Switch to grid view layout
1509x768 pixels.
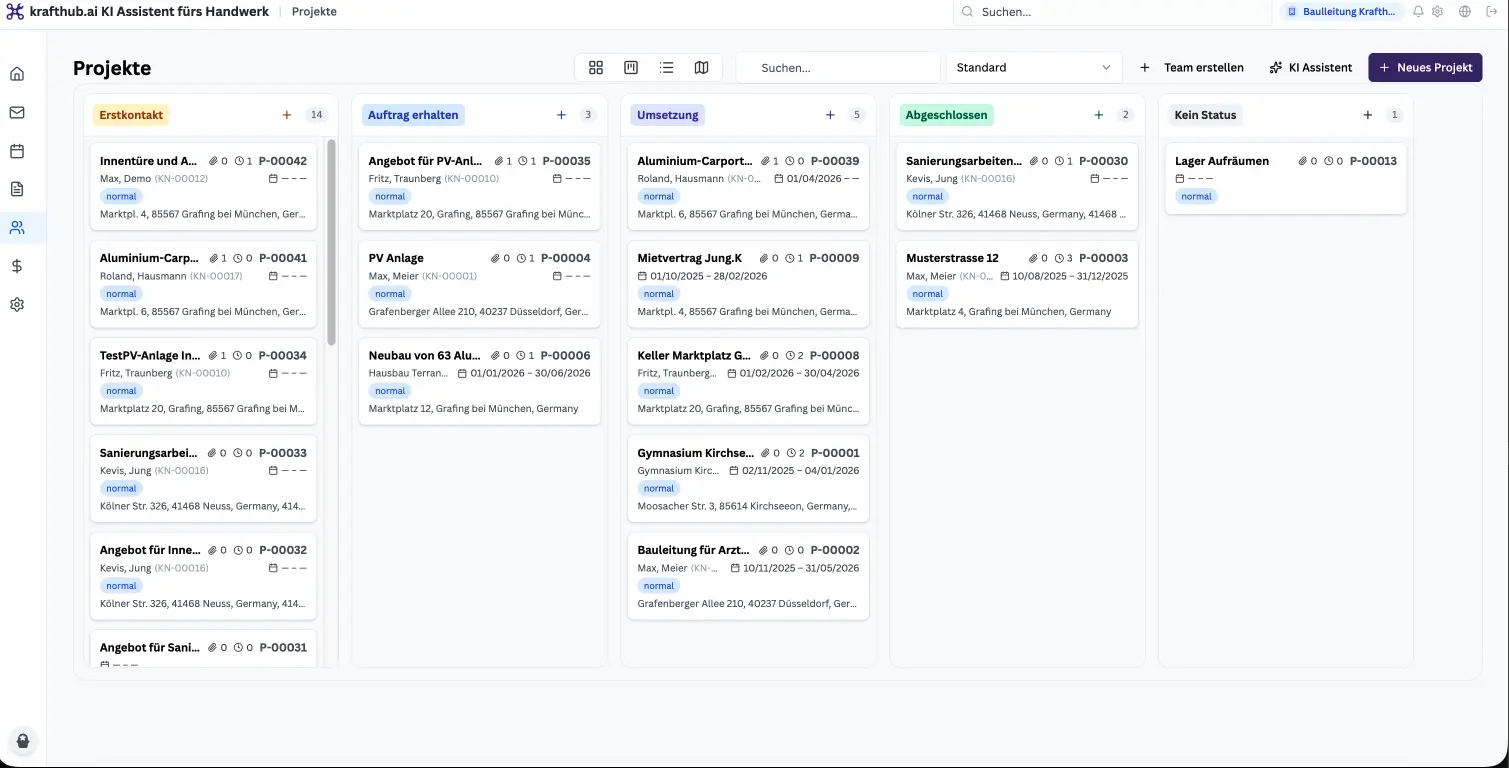pos(596,67)
